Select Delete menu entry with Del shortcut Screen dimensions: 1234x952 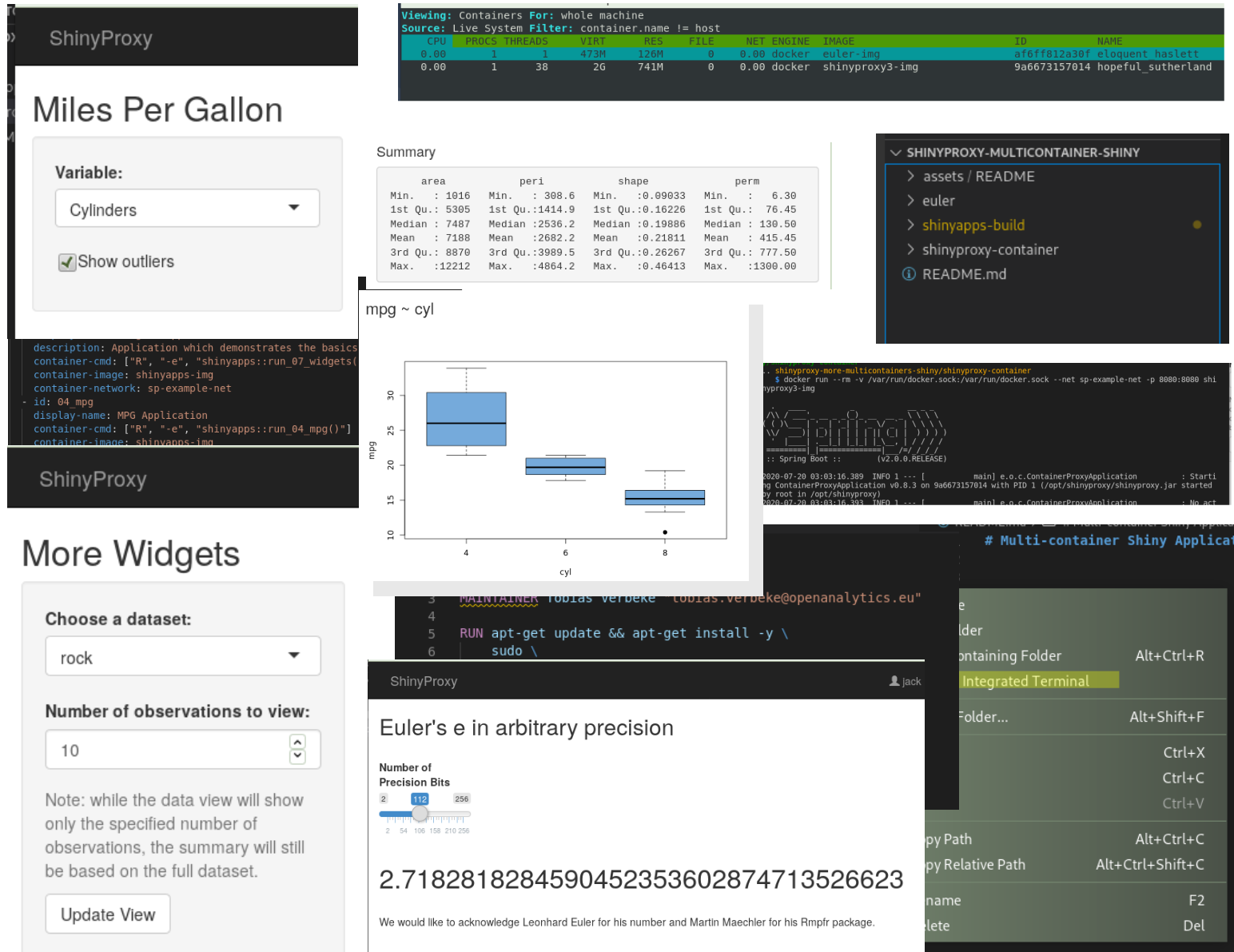(1076, 926)
